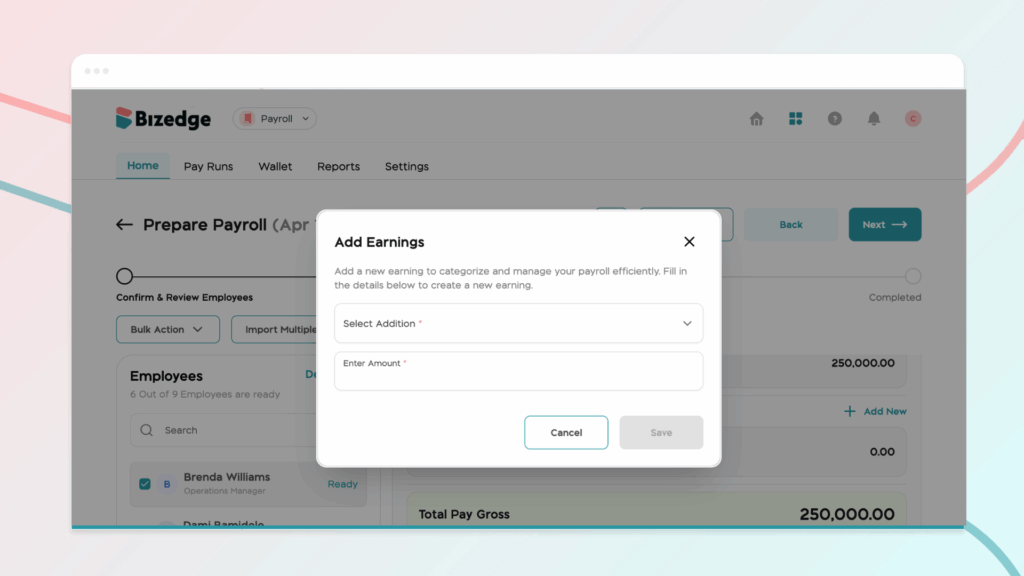Image resolution: width=1024 pixels, height=576 pixels.
Task: Close the Add Earnings dialog with X
Action: coord(689,242)
